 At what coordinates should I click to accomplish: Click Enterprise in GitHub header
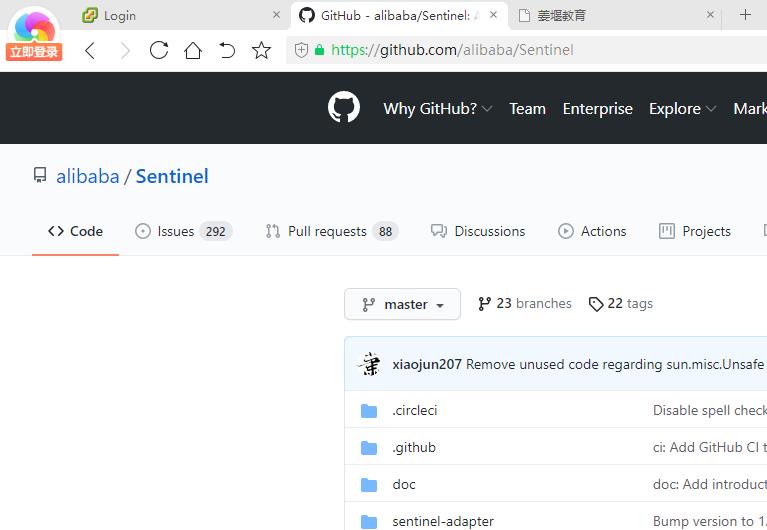[597, 109]
